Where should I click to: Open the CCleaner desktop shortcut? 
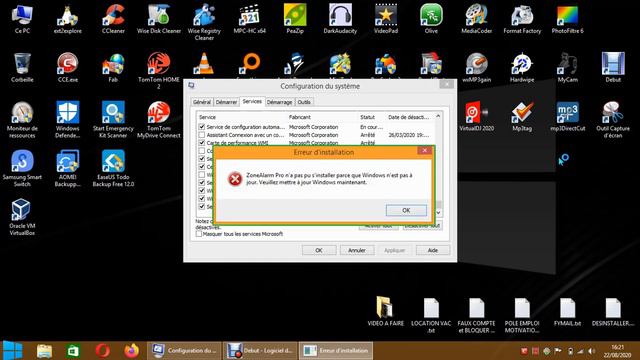pos(113,18)
